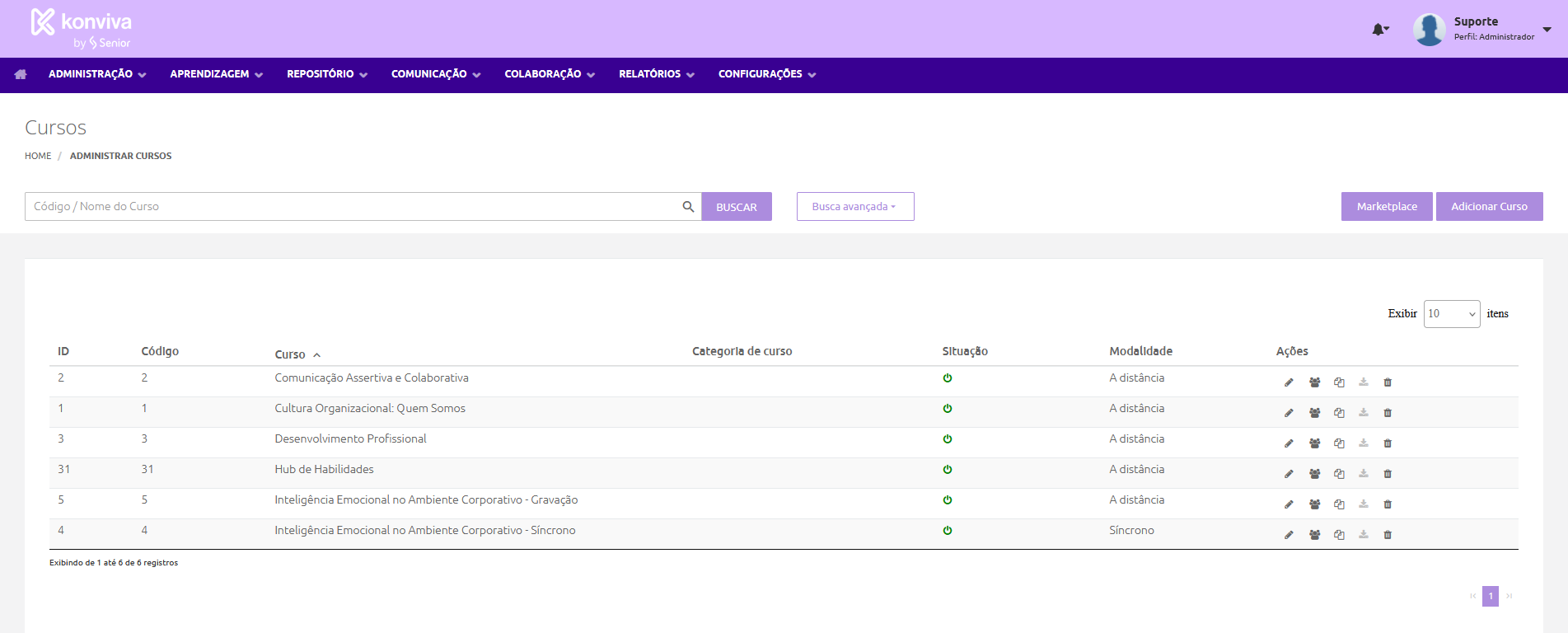Duplicate the Desenvolvimento Profissional course
Viewport: 1568px width, 633px height.
(1339, 443)
